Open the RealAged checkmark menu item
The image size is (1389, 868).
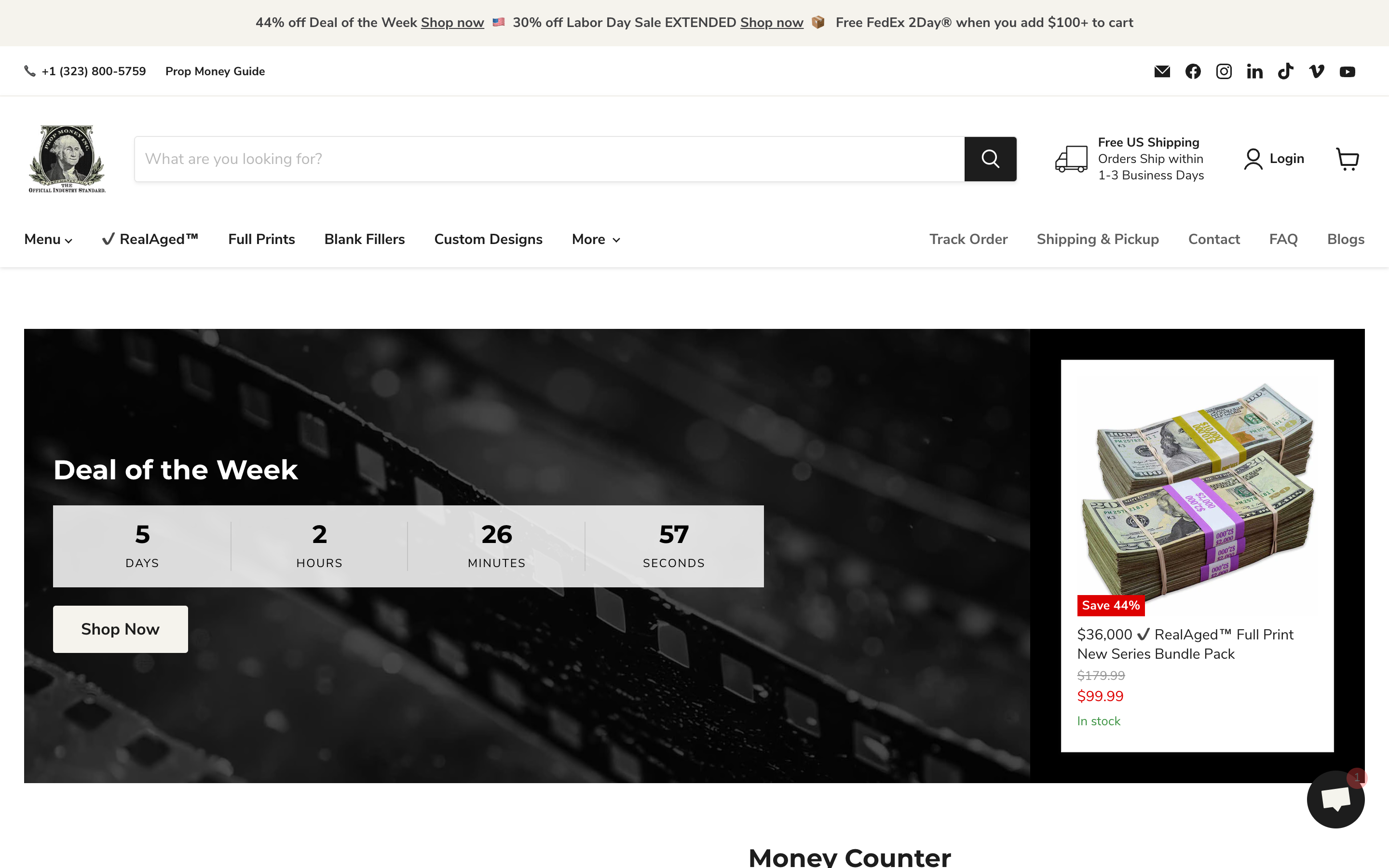[x=149, y=239]
